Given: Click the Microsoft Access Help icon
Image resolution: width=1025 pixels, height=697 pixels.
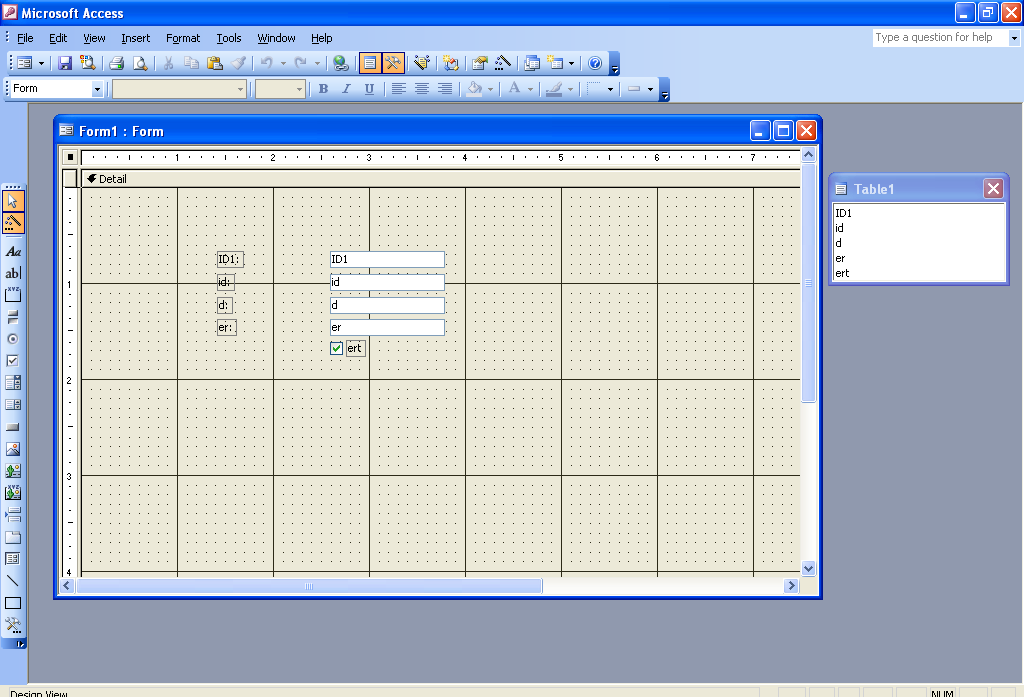Looking at the screenshot, I should [595, 63].
